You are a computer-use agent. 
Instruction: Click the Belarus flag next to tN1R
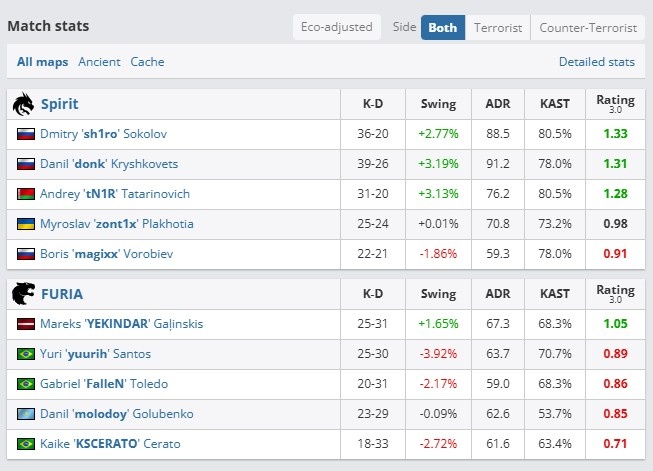click(x=26, y=194)
